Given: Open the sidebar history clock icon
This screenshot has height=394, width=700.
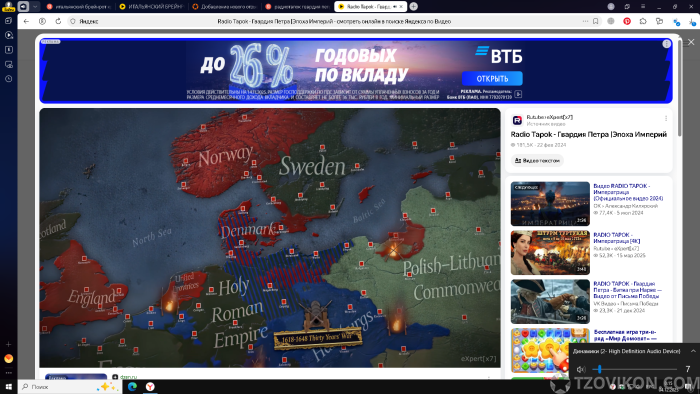Looking at the screenshot, I should (x=8, y=79).
